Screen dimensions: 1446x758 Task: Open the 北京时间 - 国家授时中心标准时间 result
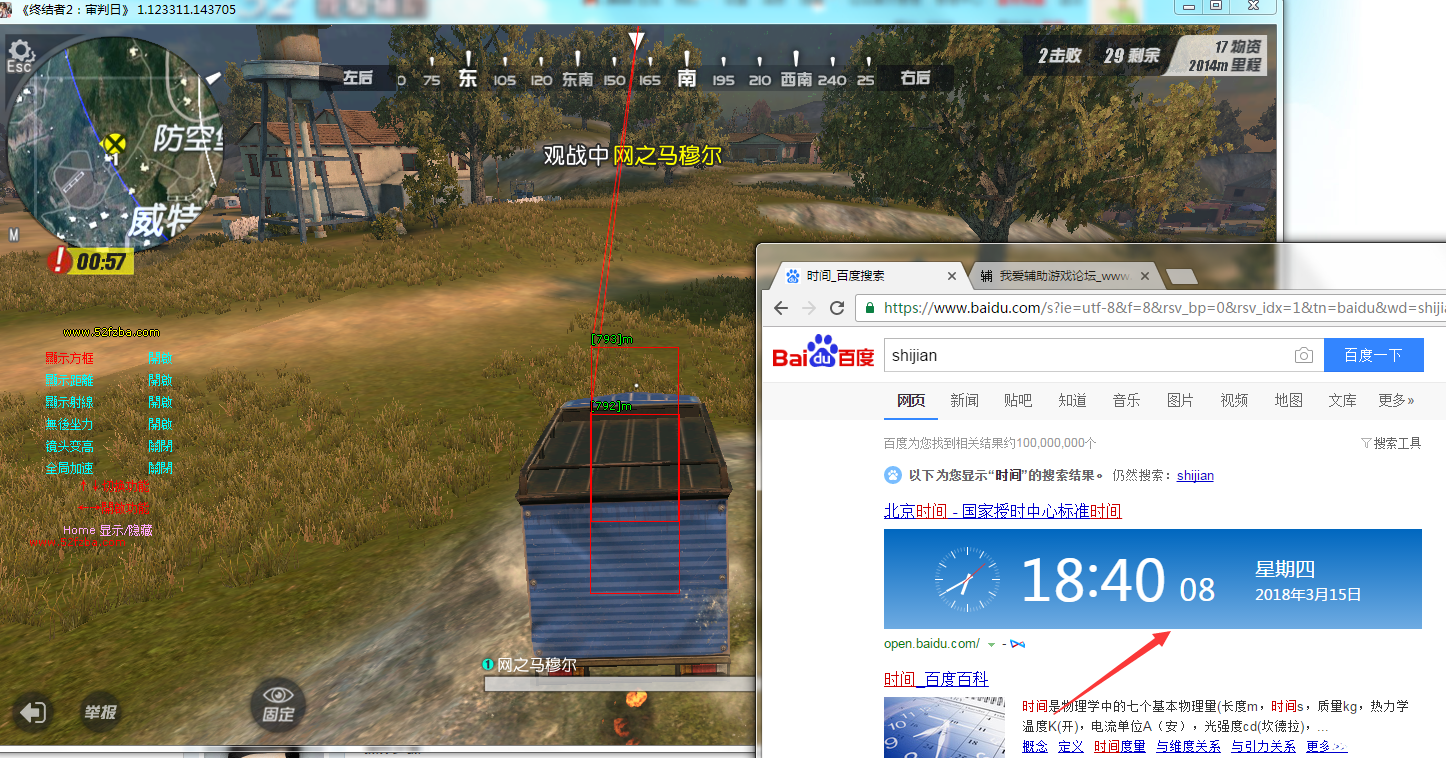[1002, 511]
